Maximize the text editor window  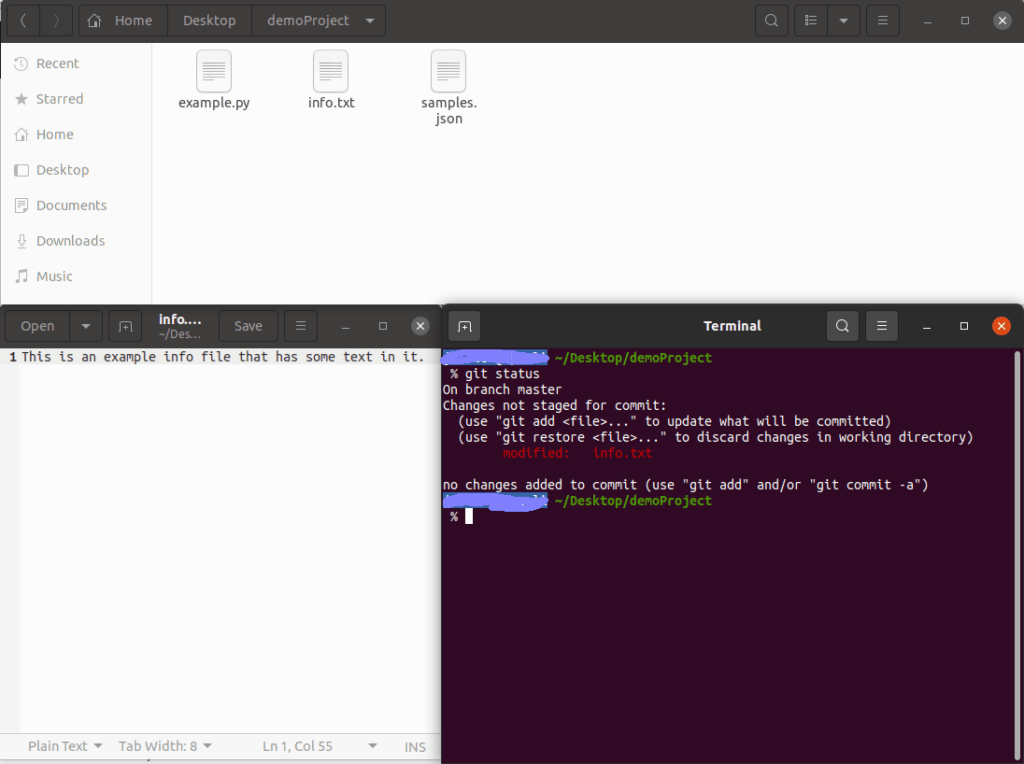[383, 326]
